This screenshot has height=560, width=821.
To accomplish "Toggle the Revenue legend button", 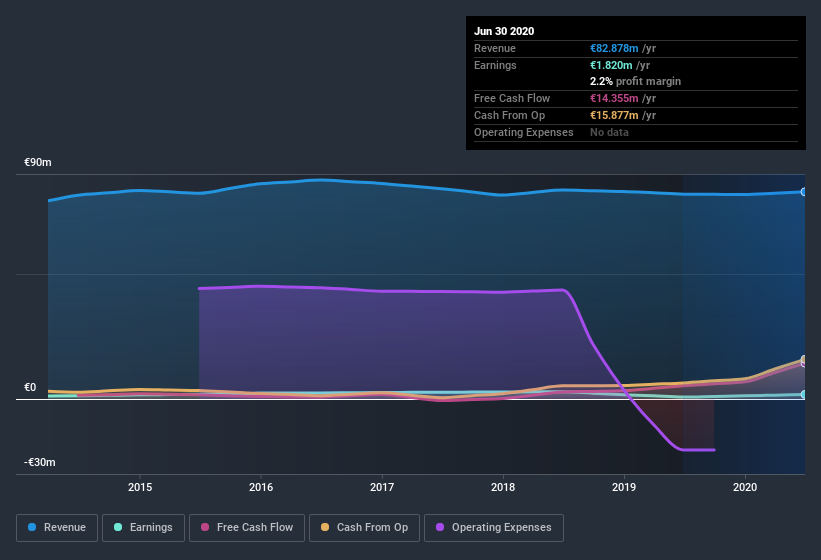I will coord(57,528).
